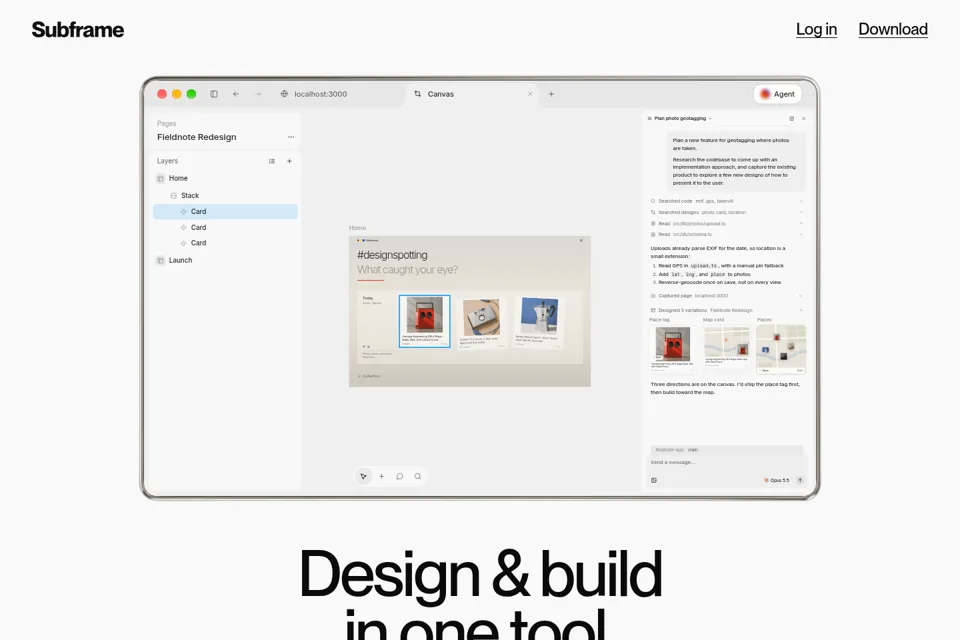The image size is (960, 640).
Task: Open the Map card design variation thumbnail
Action: point(726,348)
